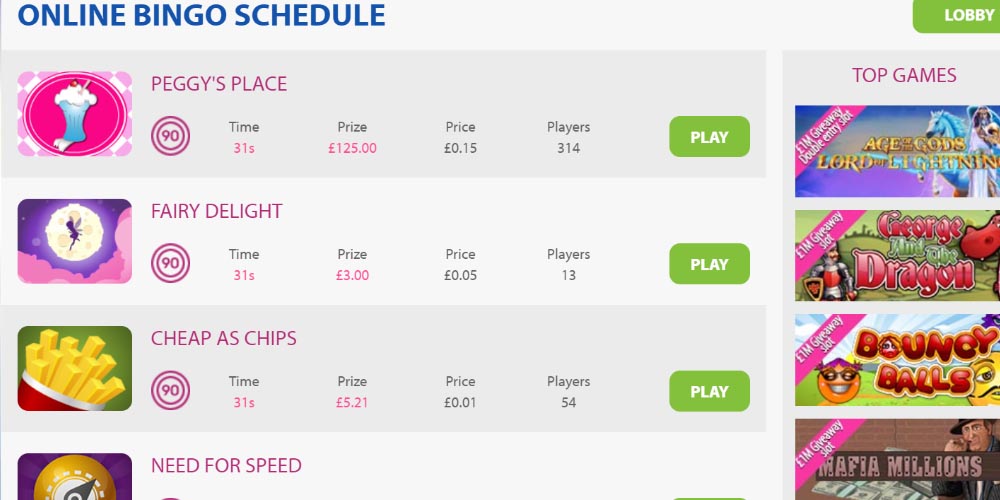Open the Peggy's Place title link
The image size is (1000, 500).
pyautogui.click(x=219, y=84)
